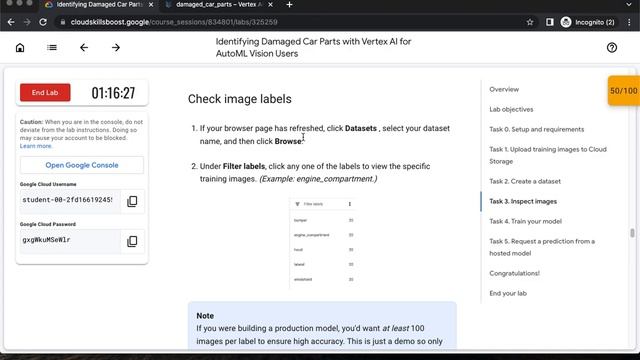Image resolution: width=640 pixels, height=360 pixels.
Task: Open the browser side panel icon
Action: pyautogui.click(x=549, y=22)
